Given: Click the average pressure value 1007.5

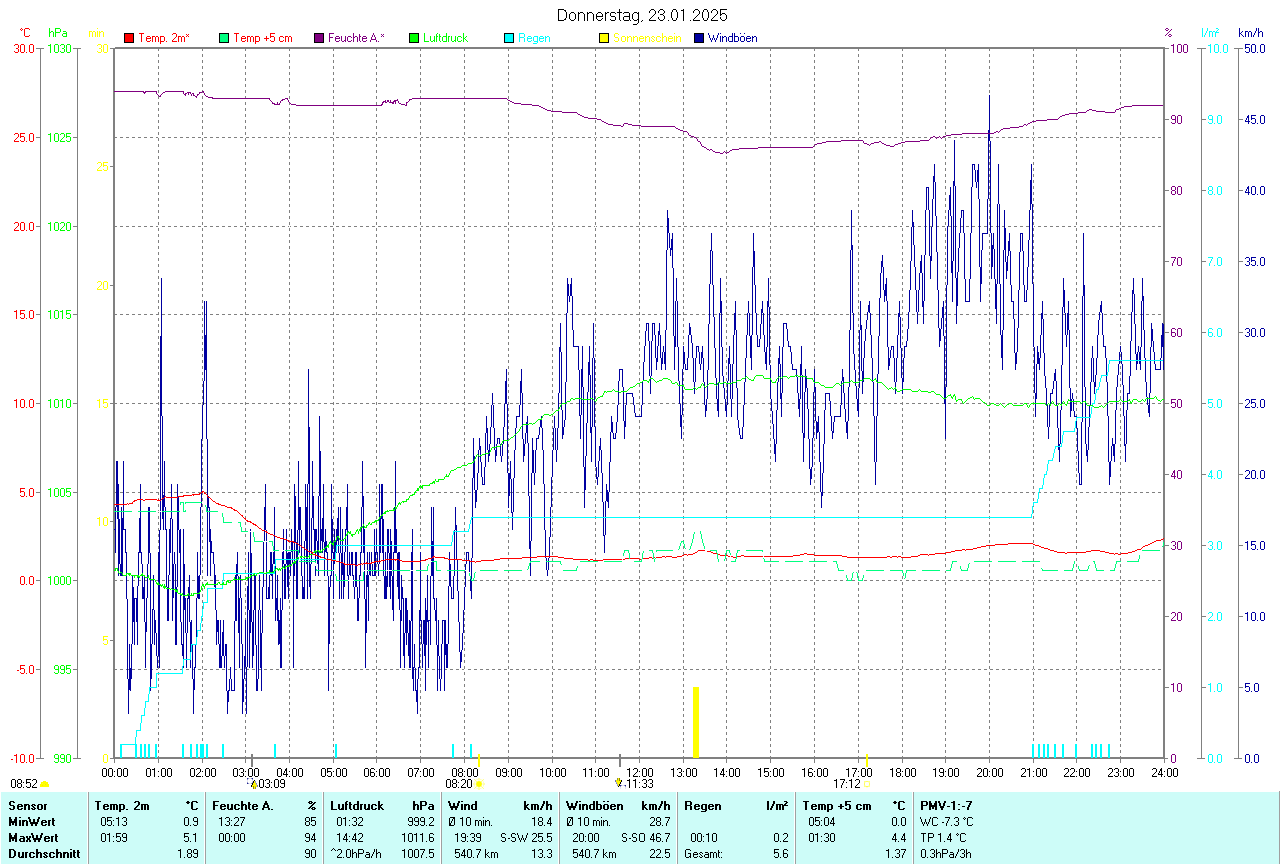Looking at the screenshot, I should click(417, 853).
